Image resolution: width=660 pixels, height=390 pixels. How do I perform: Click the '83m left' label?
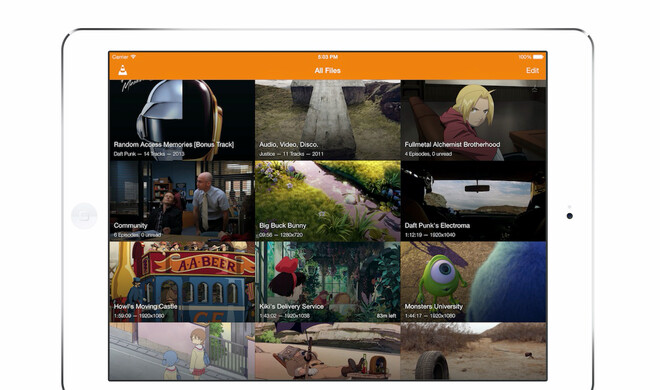click(x=386, y=316)
